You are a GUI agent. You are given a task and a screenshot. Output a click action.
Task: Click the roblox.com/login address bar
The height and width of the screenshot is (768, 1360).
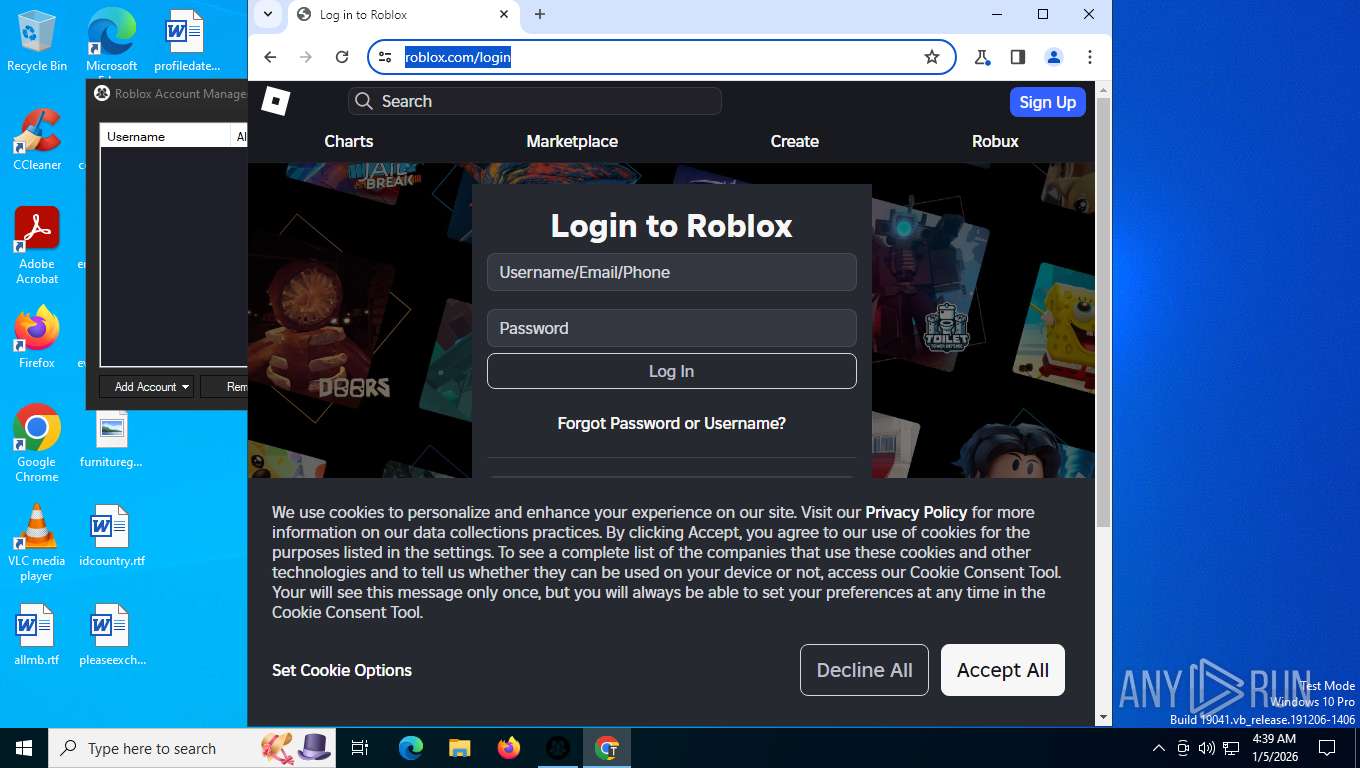pos(660,57)
